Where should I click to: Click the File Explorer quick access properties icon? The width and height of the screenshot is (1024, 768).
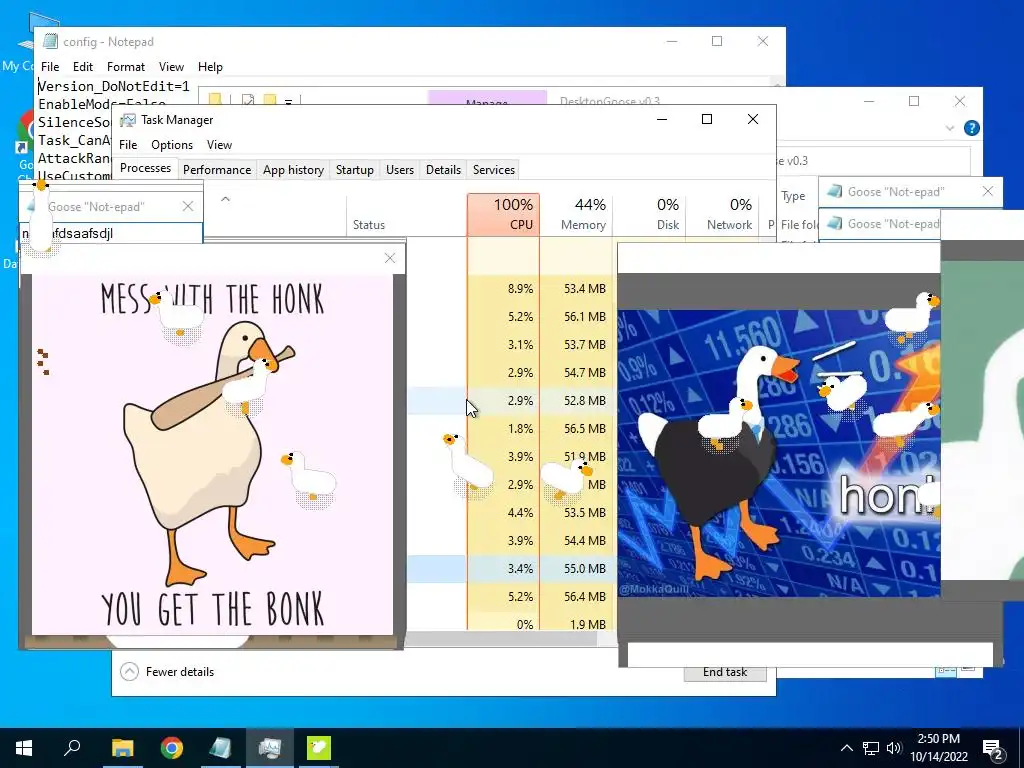(248, 100)
